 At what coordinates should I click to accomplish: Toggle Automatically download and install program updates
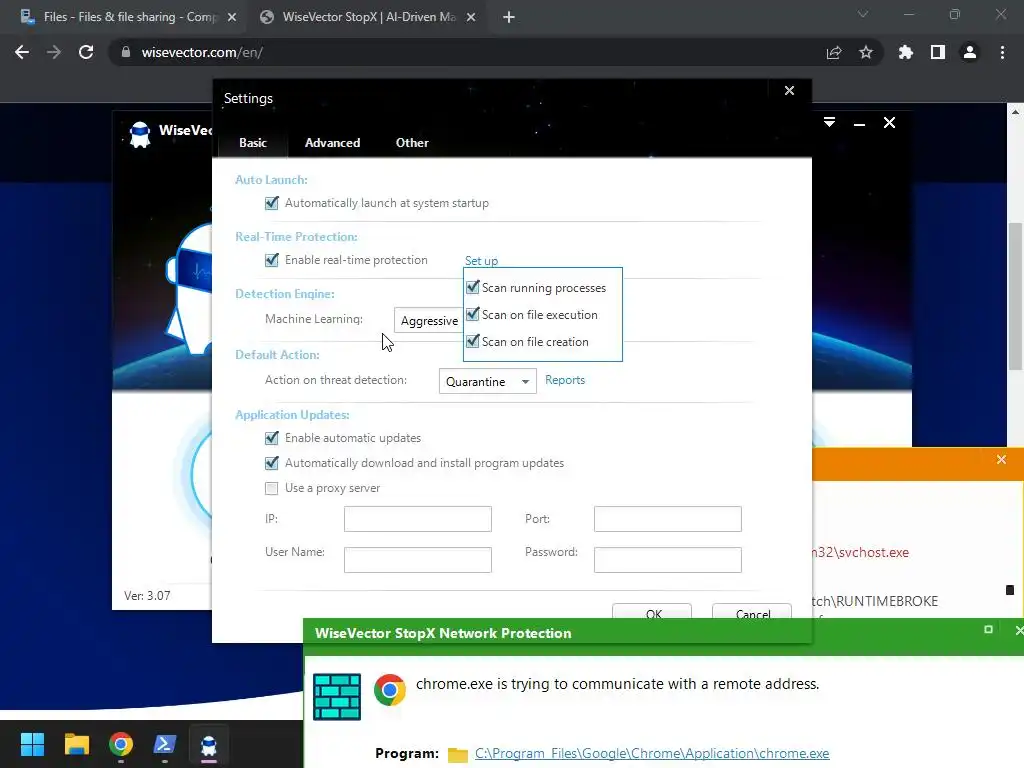pos(272,463)
